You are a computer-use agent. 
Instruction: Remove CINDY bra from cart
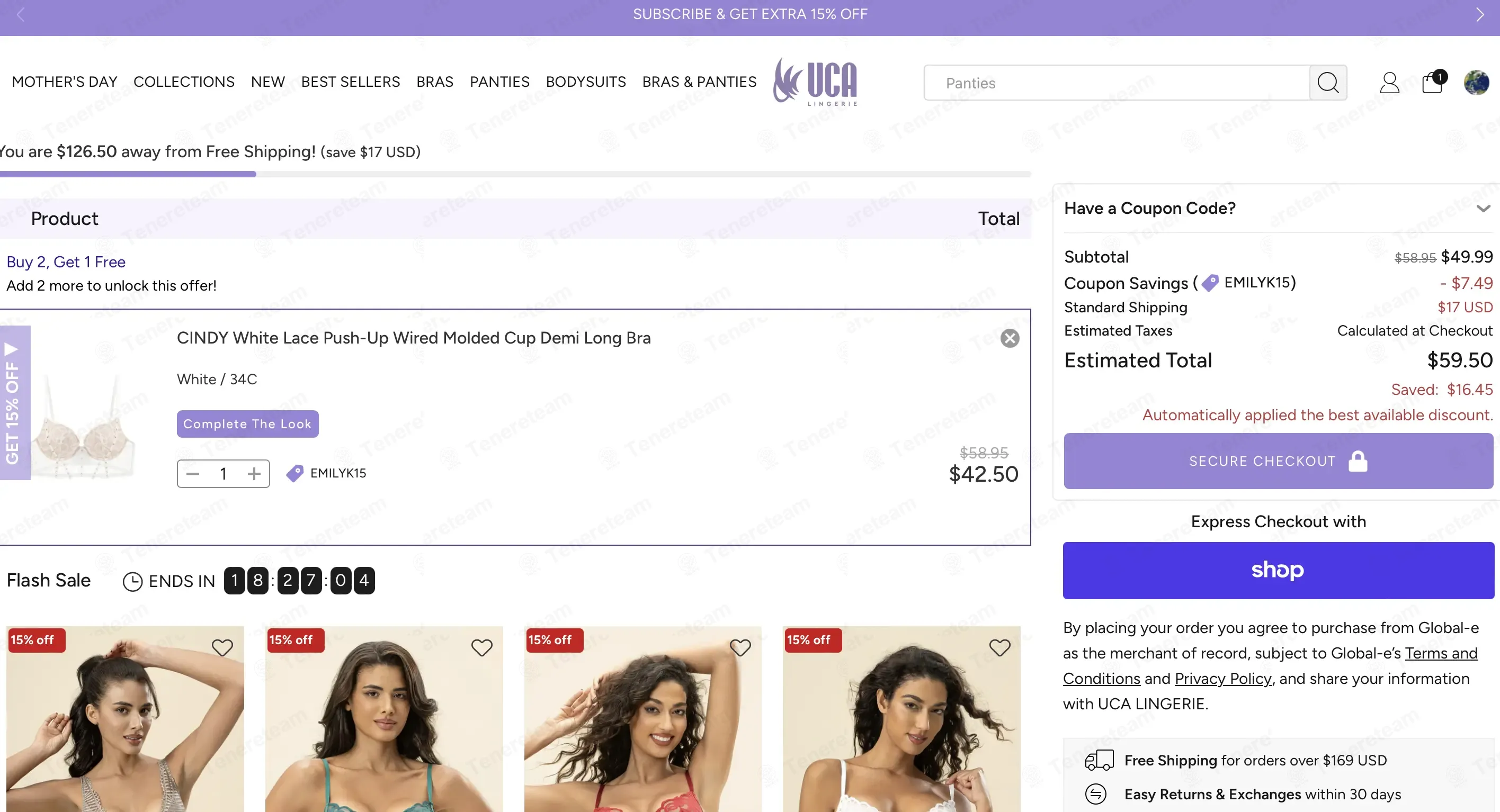[1010, 338]
